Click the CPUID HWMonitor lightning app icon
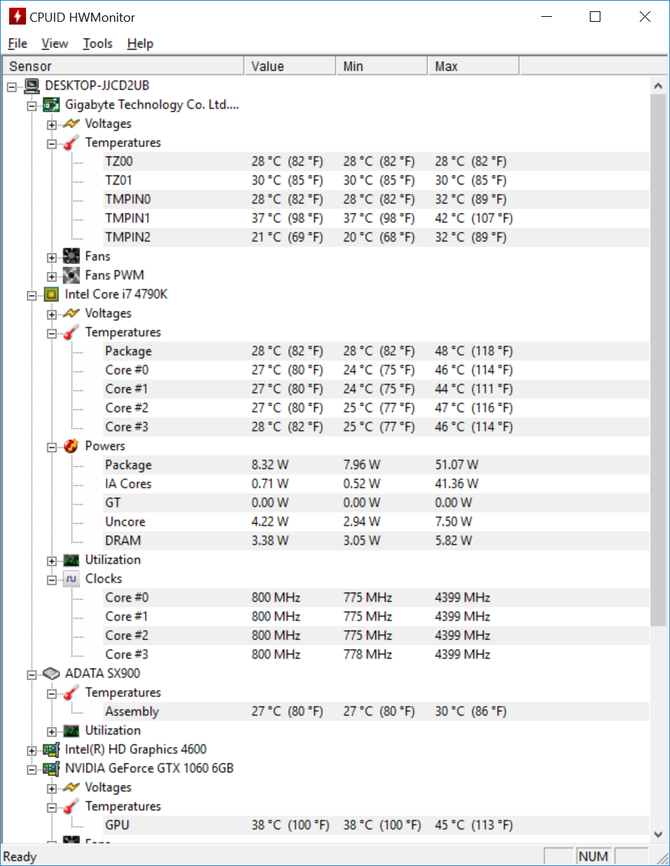Viewport: 670px width, 866px height. point(17,17)
